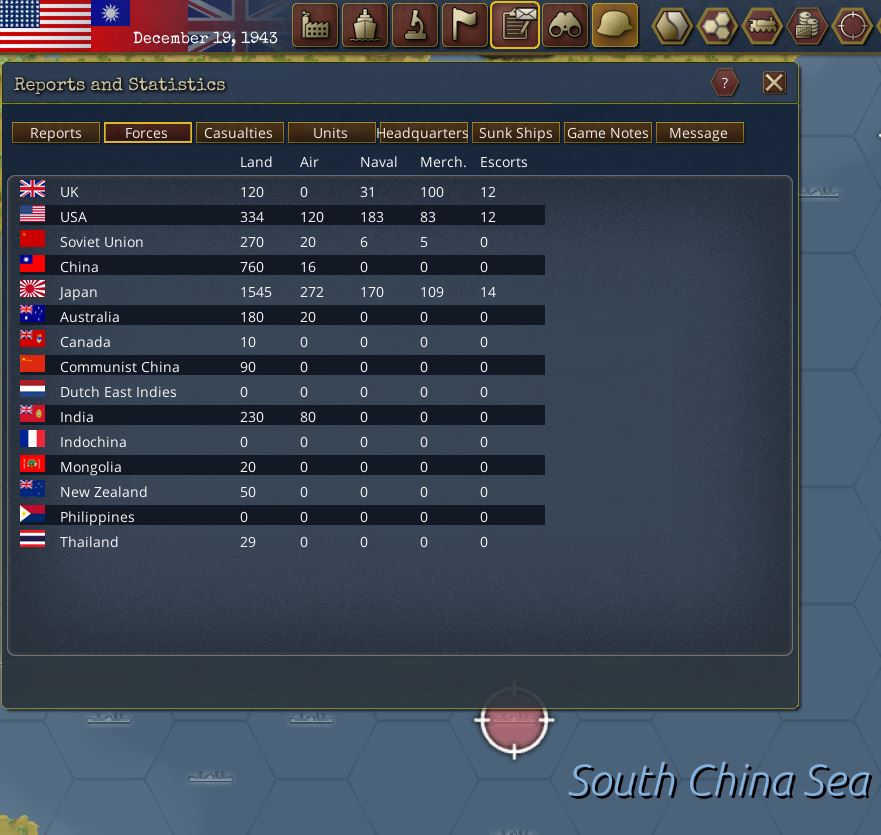Click the Japan rising sun flag
Viewport: 881px width, 835px height.
pyautogui.click(x=33, y=289)
